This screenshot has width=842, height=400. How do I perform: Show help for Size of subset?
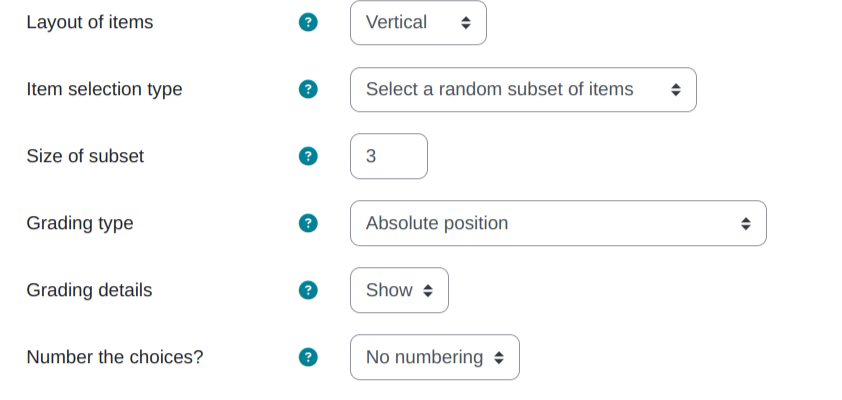click(308, 156)
